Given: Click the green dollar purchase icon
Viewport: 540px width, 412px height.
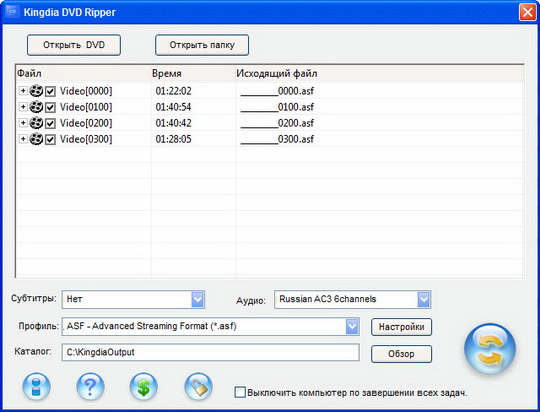Looking at the screenshot, I should point(144,387).
